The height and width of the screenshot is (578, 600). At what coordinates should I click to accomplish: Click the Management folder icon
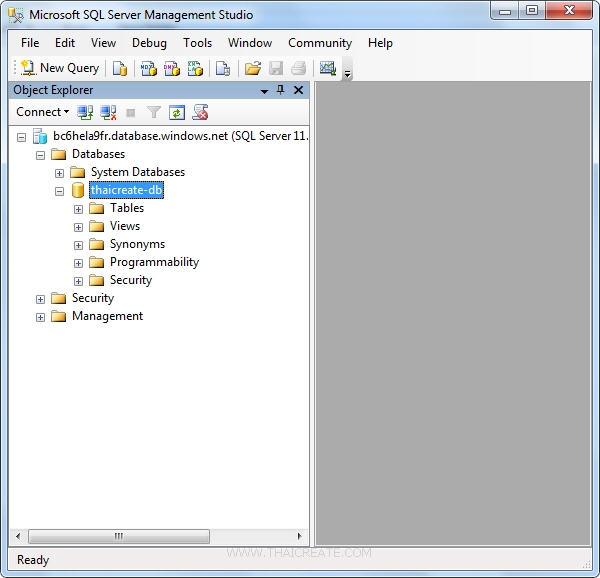59,316
